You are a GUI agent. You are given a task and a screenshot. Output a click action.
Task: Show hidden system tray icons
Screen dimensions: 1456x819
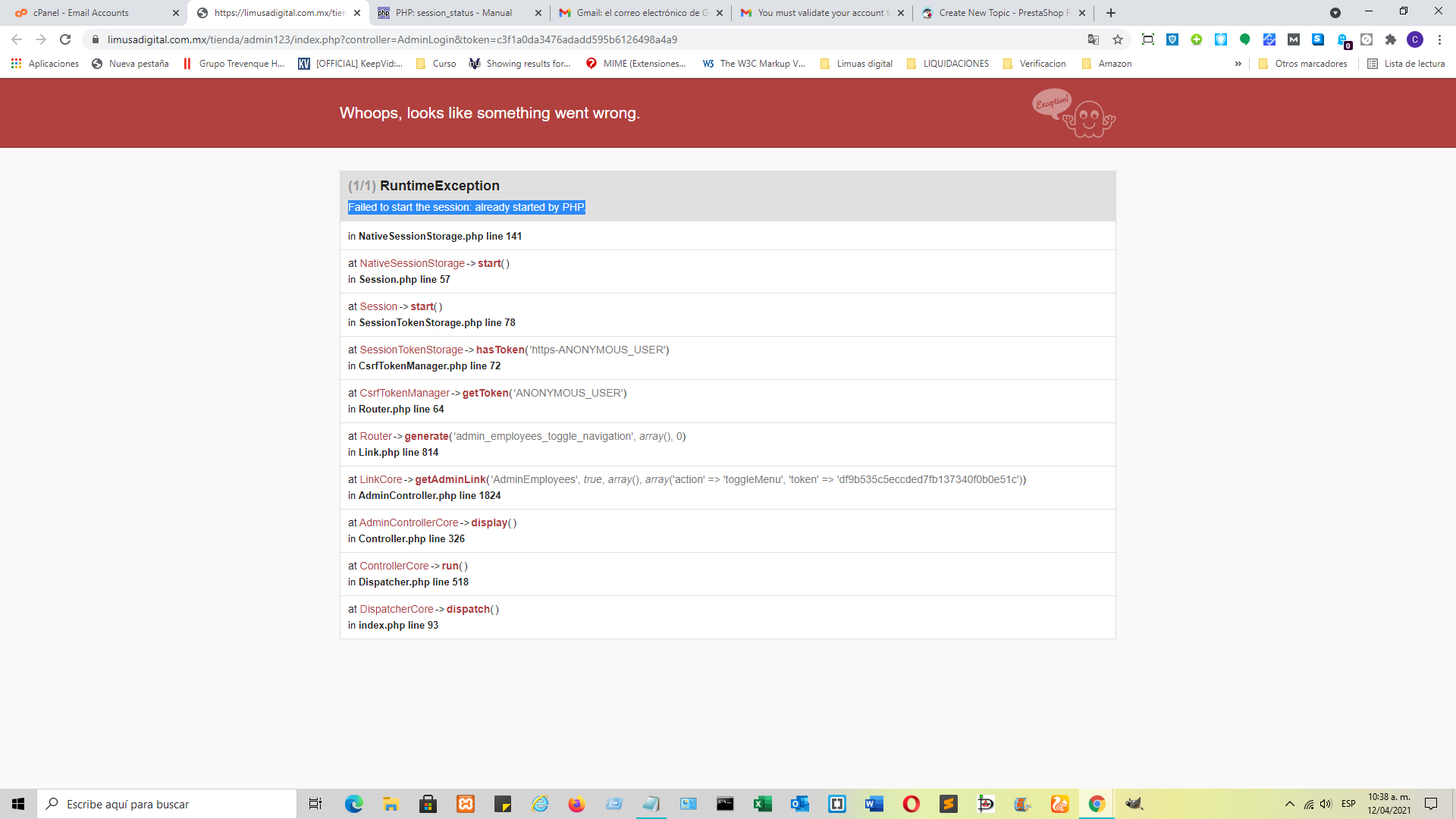coord(1289,804)
